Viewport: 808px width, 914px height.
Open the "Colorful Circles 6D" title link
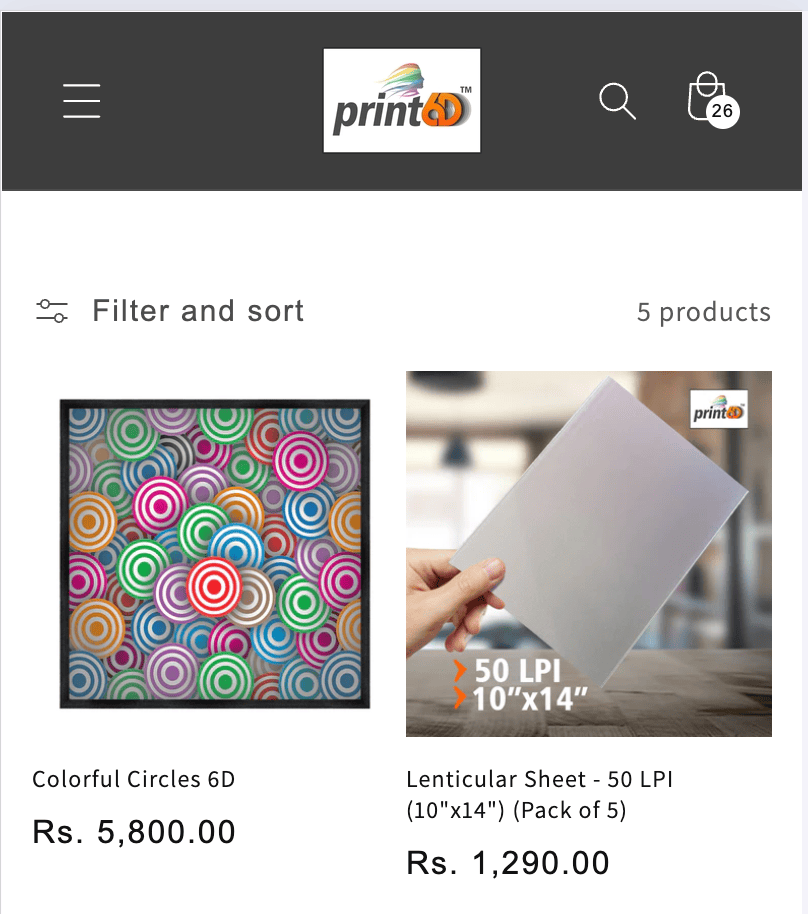(134, 779)
